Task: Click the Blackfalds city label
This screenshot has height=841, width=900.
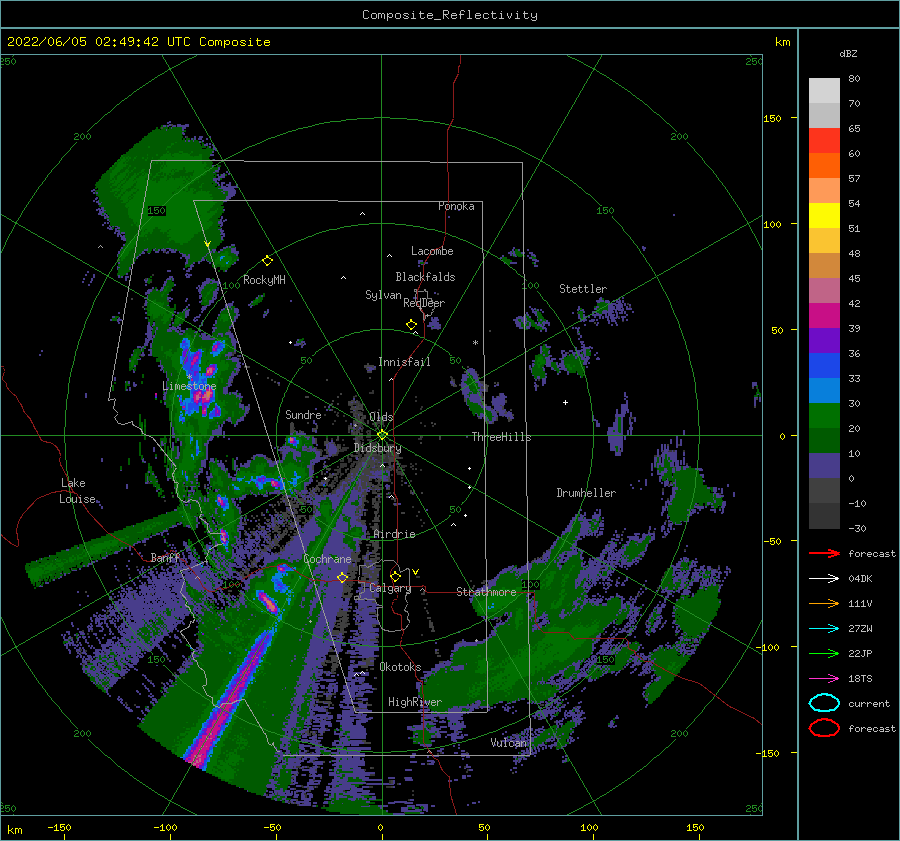Action: point(425,277)
